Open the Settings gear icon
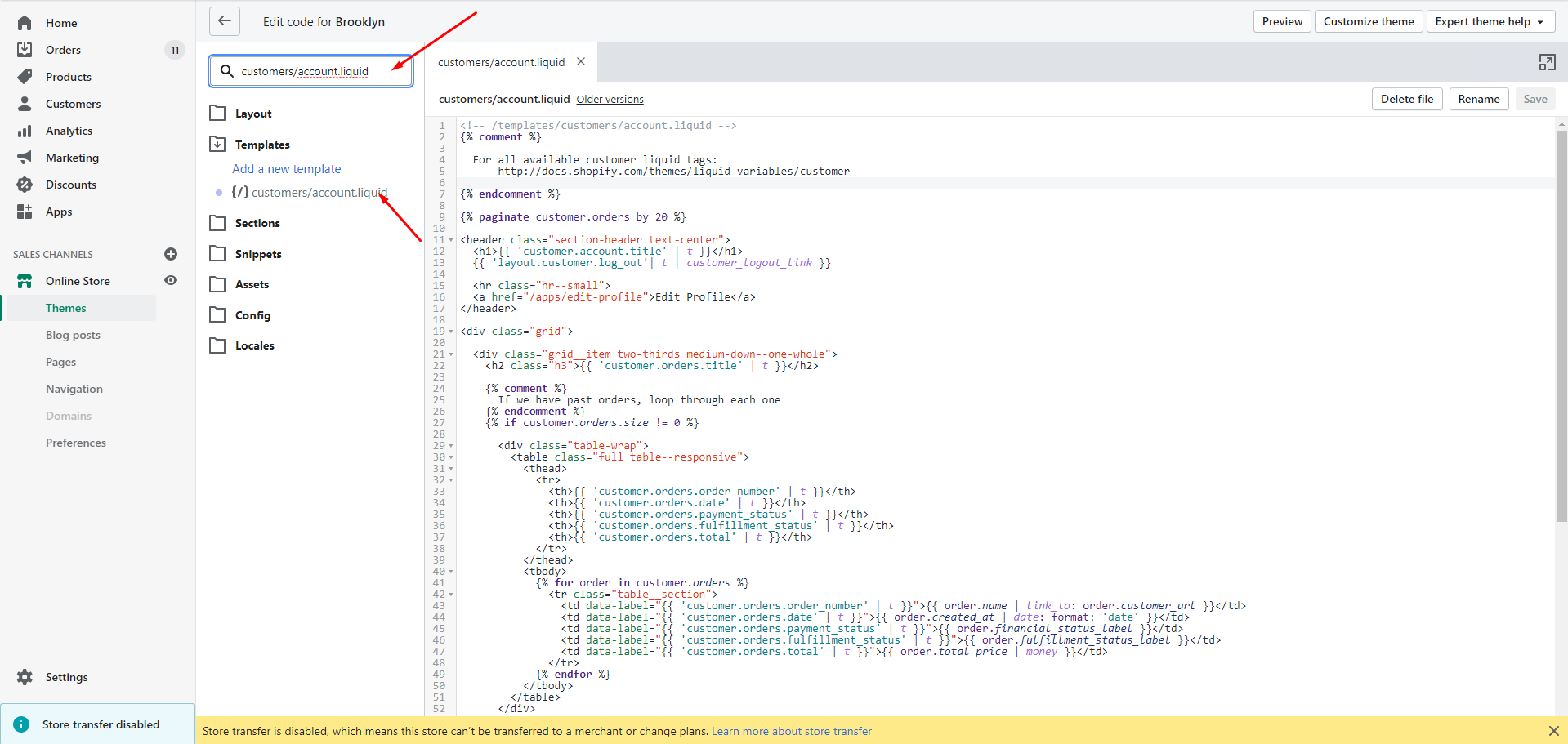The height and width of the screenshot is (744, 1568). pyautogui.click(x=25, y=677)
